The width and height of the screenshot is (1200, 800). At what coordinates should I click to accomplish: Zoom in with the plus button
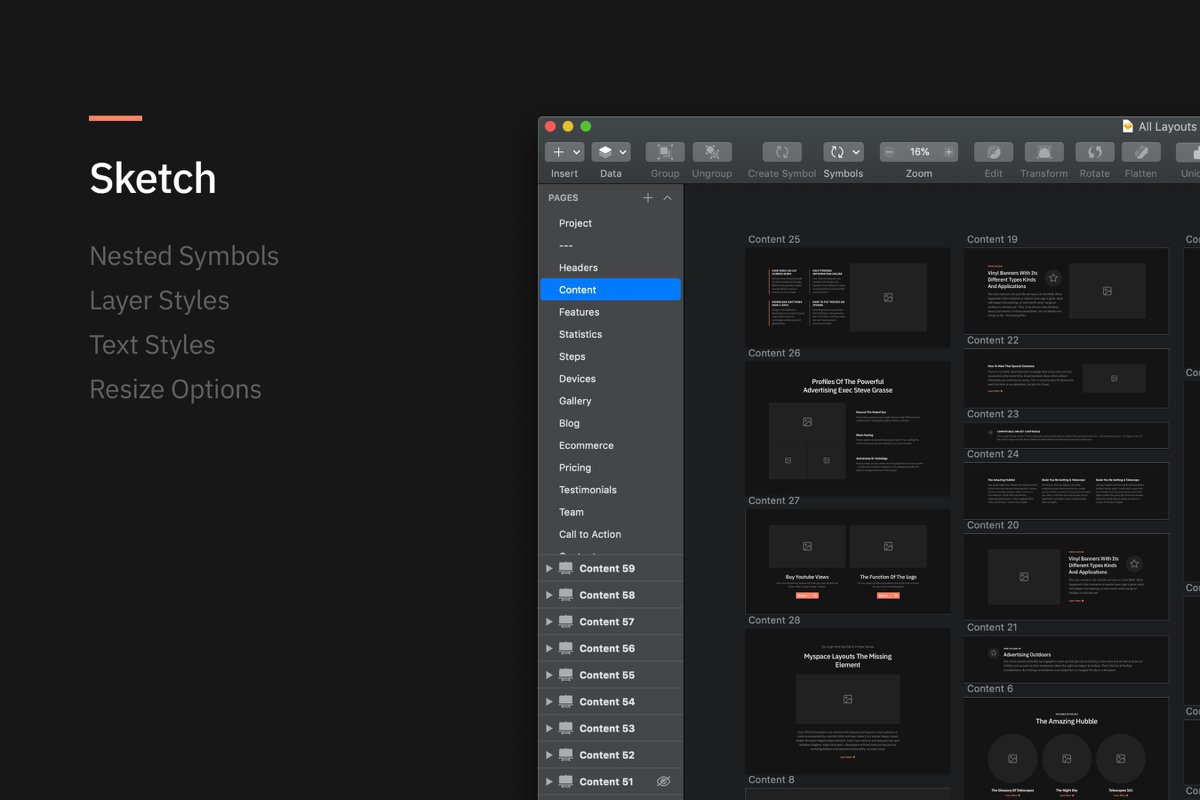click(x=948, y=152)
